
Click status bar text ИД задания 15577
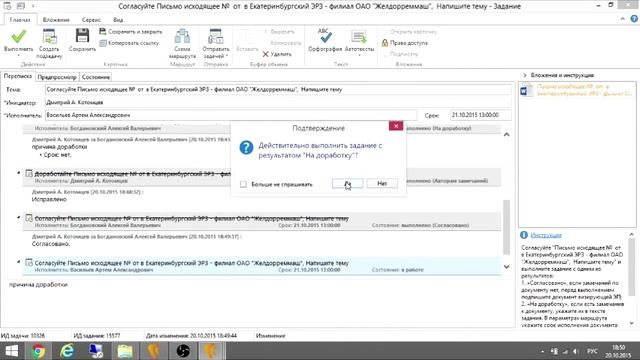97,336
